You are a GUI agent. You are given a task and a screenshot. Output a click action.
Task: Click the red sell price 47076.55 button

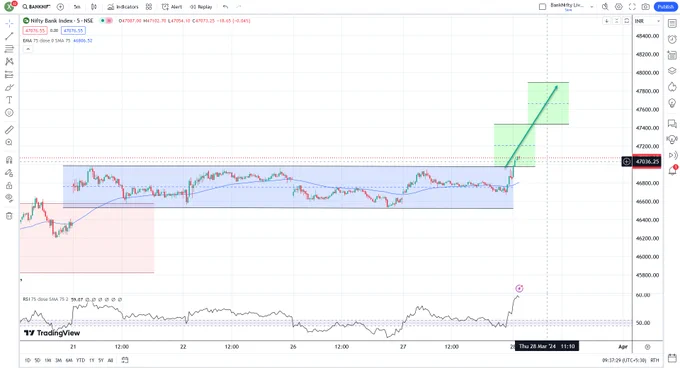coord(35,30)
